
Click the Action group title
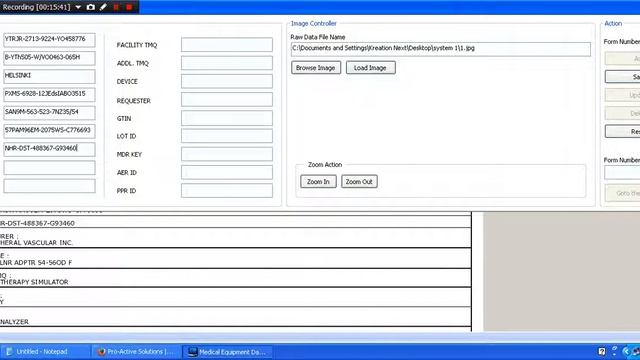point(613,24)
